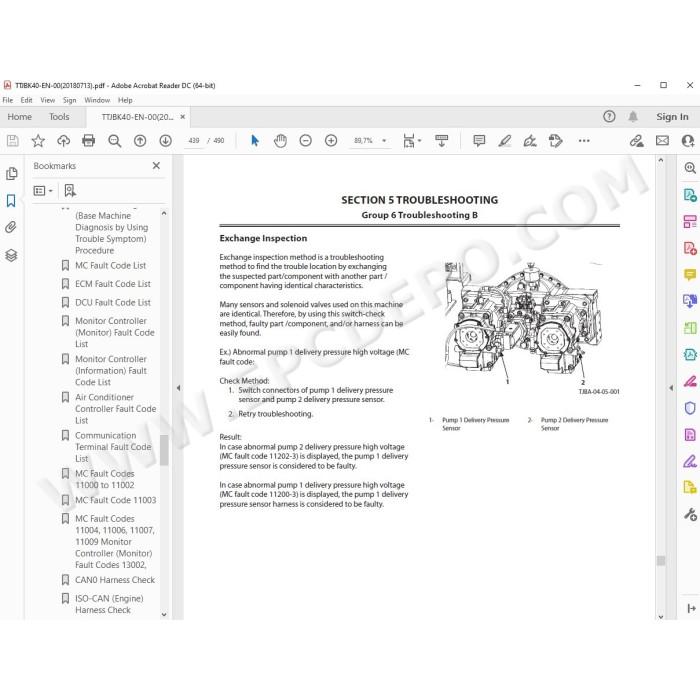Select the Highlight text pen tool

pyautogui.click(x=504, y=141)
